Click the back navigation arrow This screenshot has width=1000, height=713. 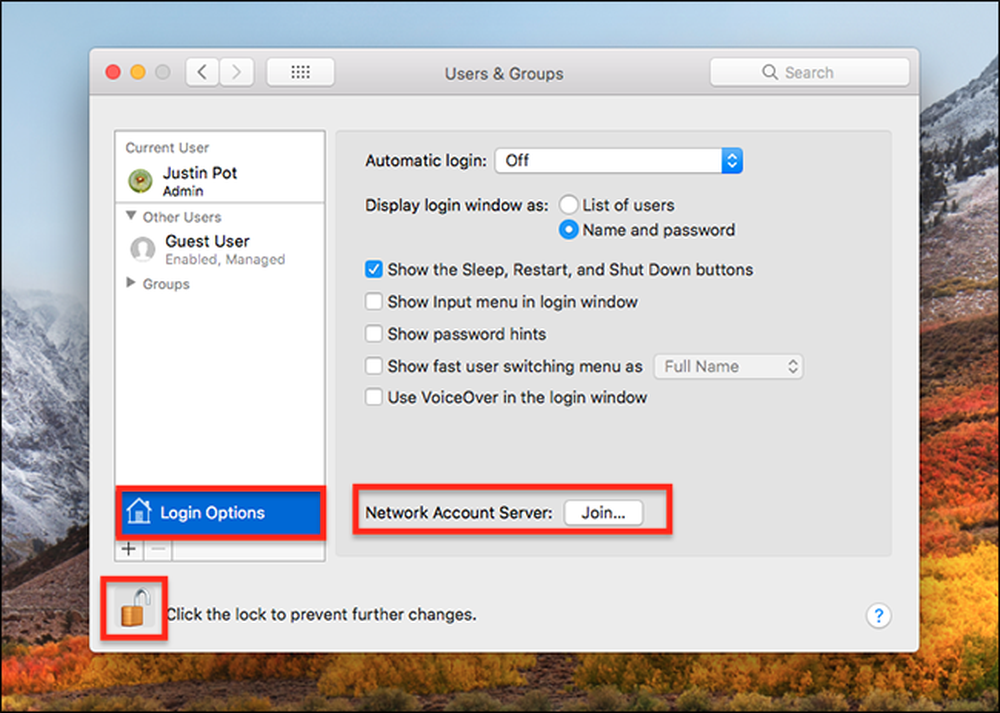(203, 72)
